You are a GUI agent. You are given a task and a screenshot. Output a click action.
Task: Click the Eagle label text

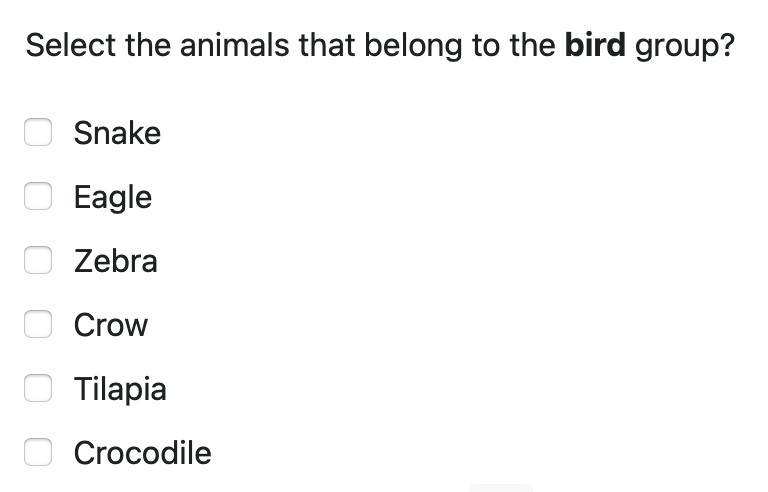coord(113,197)
